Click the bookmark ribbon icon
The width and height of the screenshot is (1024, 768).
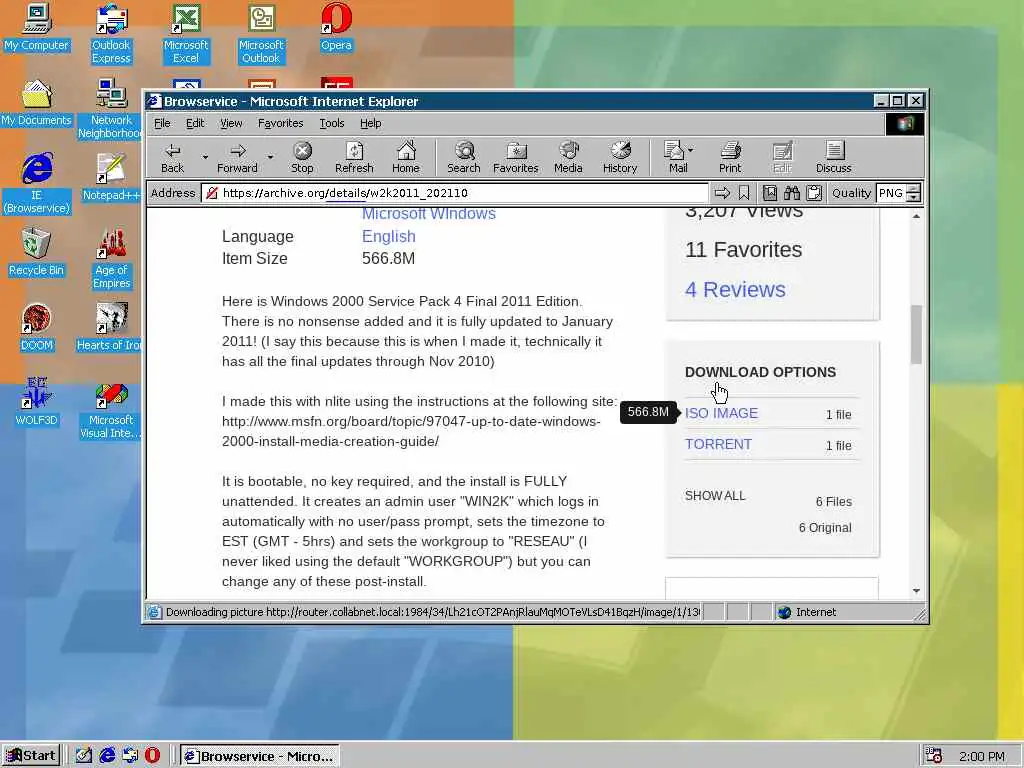pyautogui.click(x=744, y=193)
